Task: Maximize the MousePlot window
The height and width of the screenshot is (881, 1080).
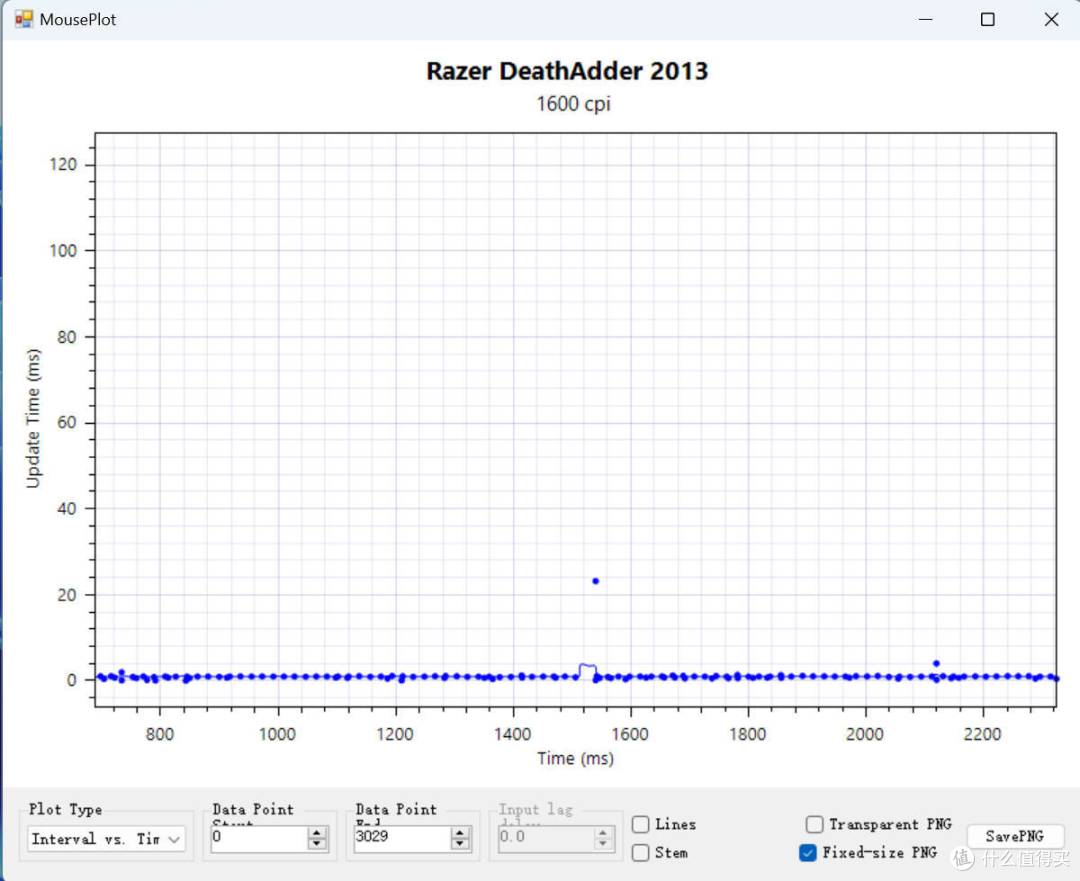Action: pos(988,19)
